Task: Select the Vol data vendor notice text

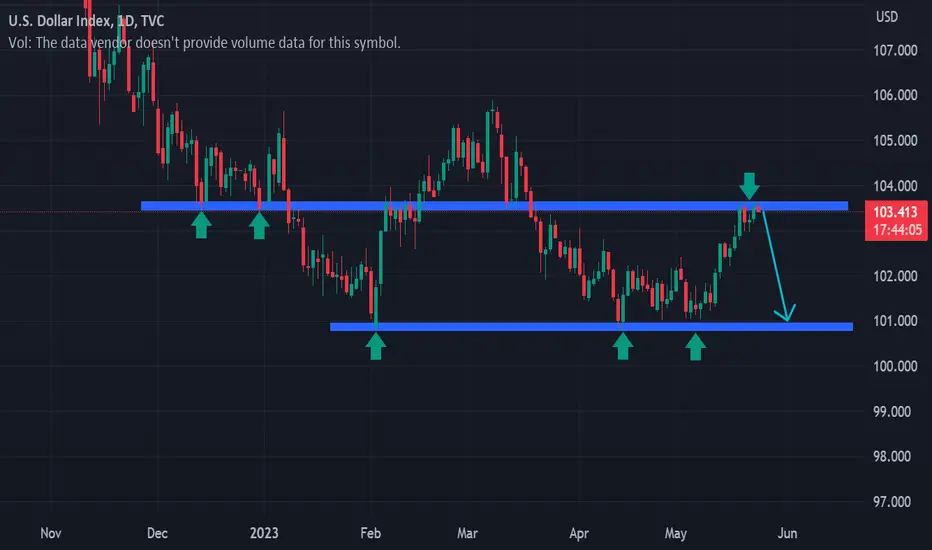Action: click(x=204, y=43)
